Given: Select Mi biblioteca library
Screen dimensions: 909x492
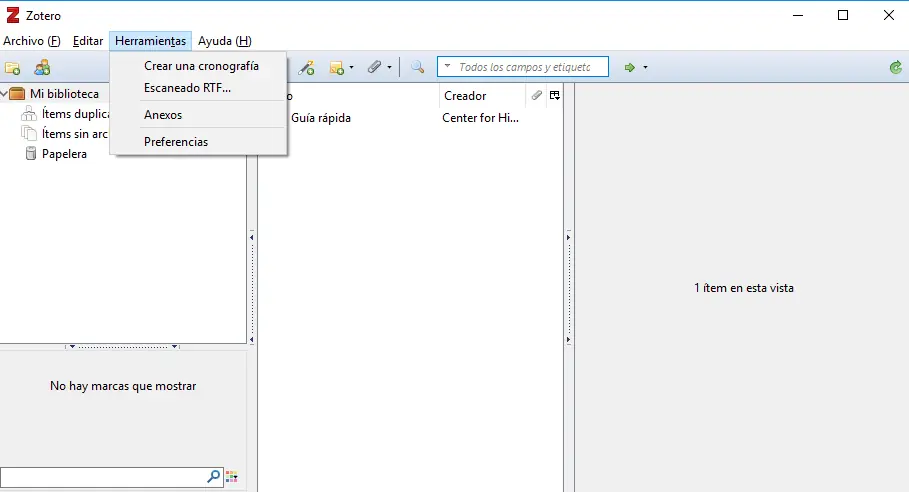Looking at the screenshot, I should pos(64,94).
